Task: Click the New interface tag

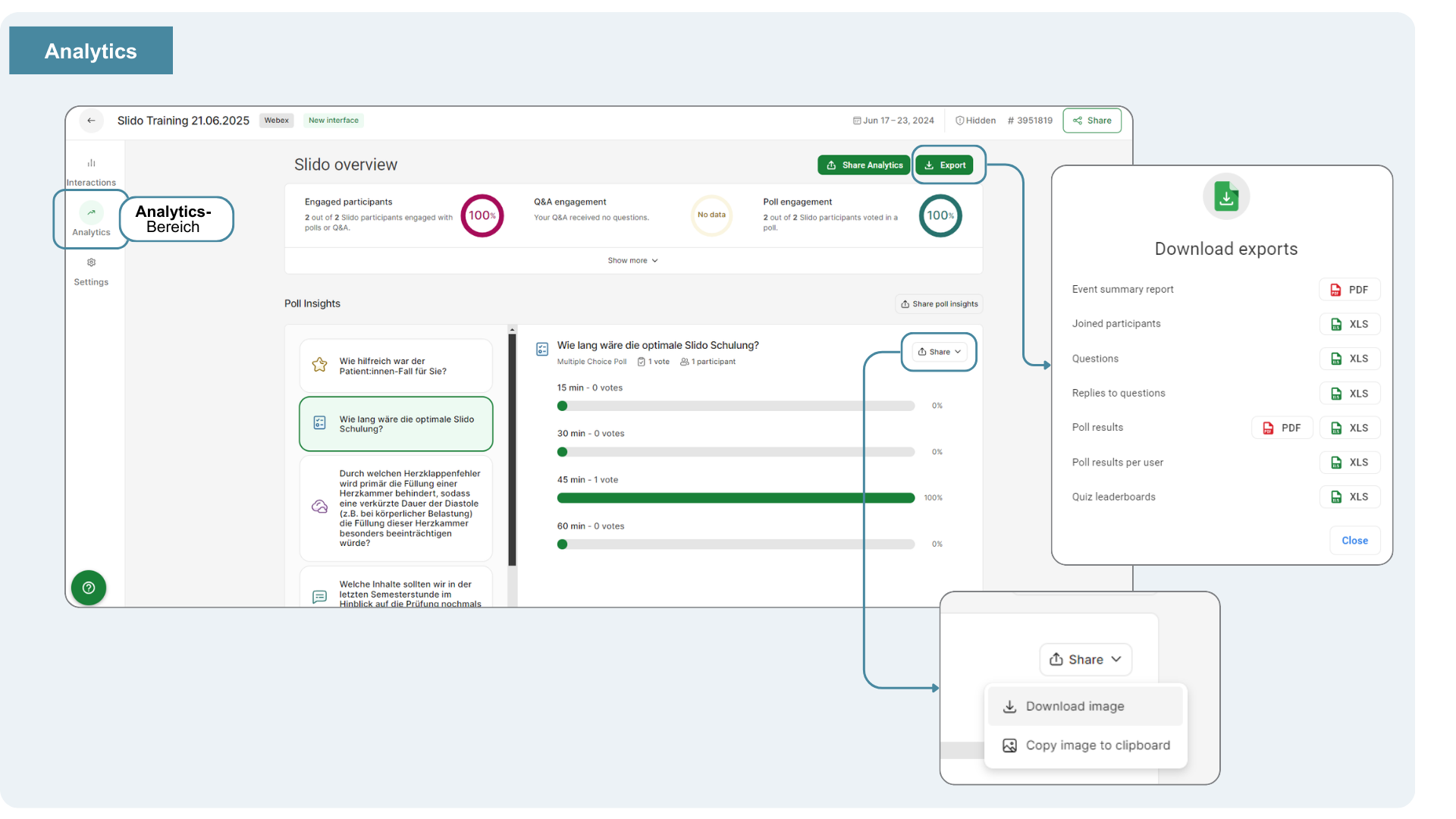Action: (334, 121)
